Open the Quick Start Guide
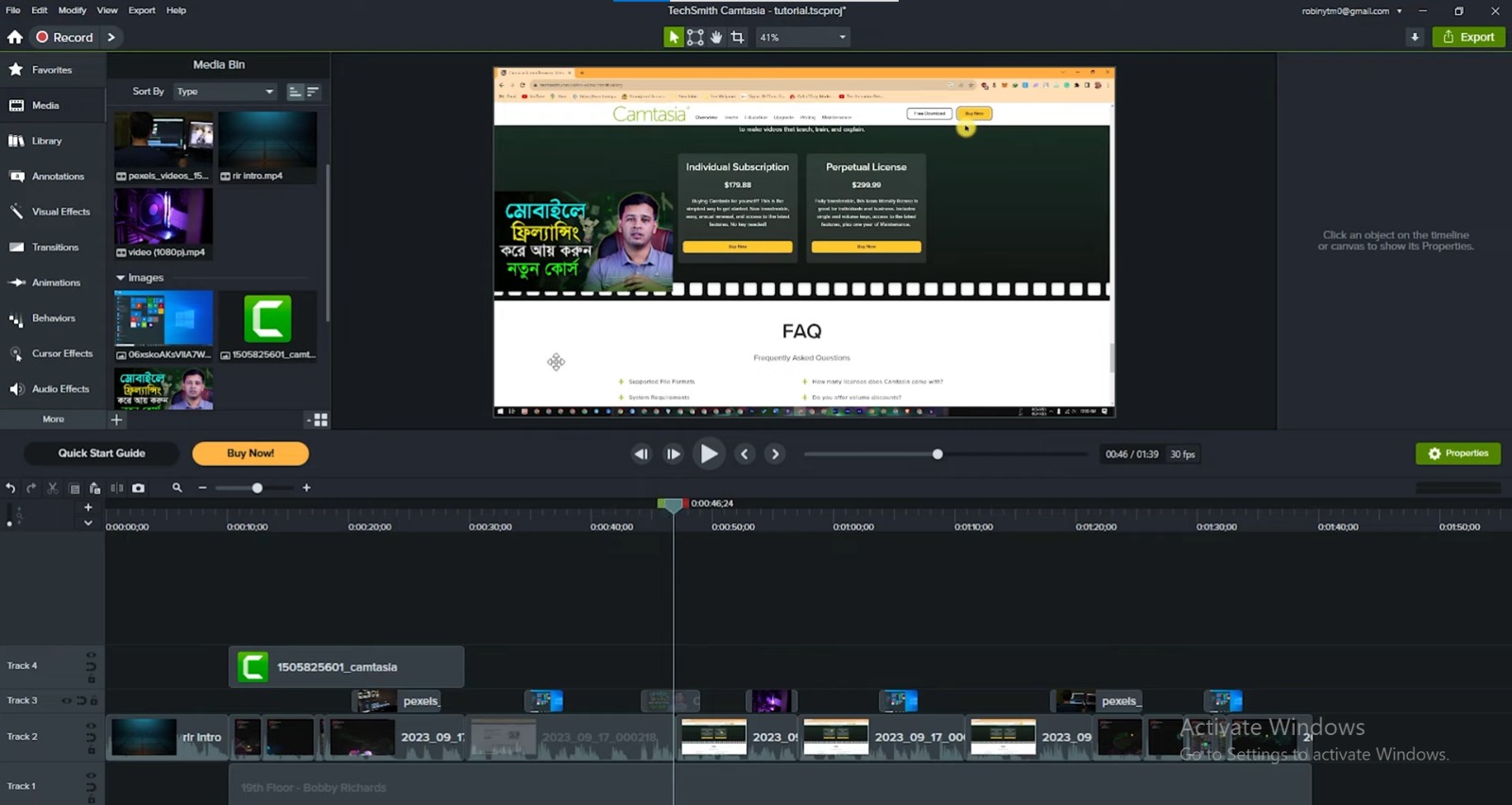This screenshot has width=1512, height=805. coord(101,454)
